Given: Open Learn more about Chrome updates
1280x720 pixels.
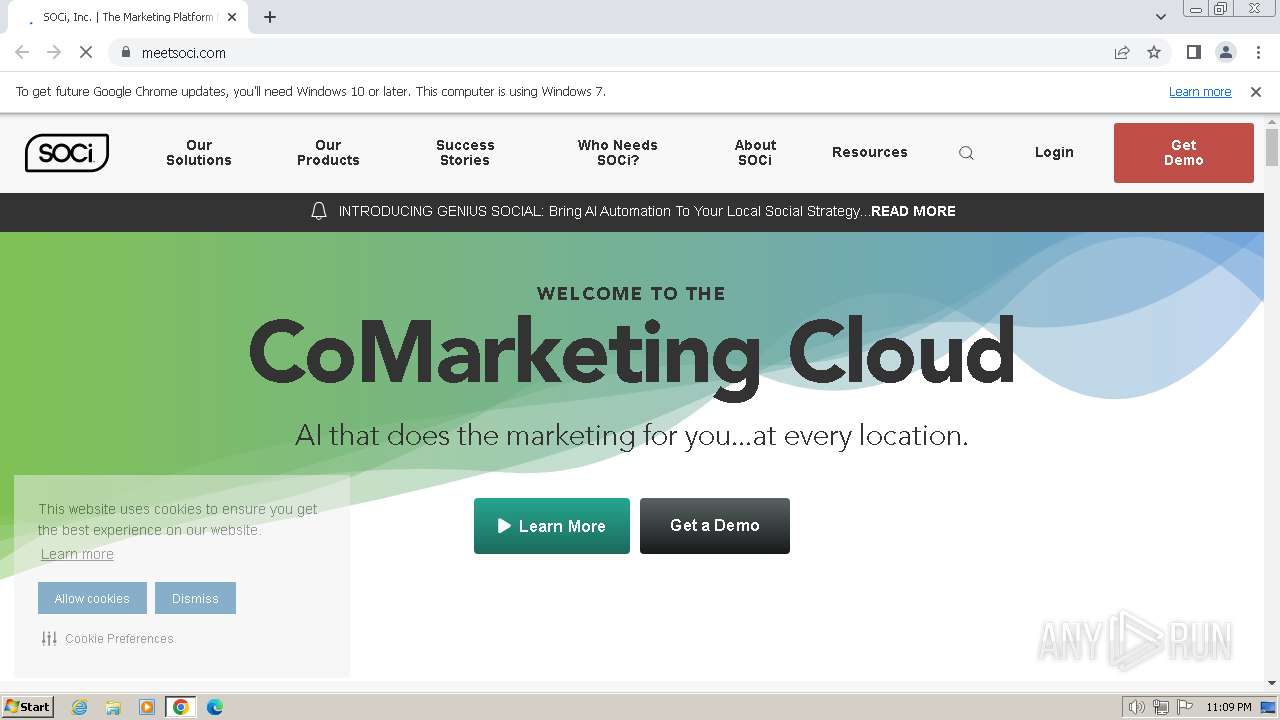Looking at the screenshot, I should (1200, 92).
